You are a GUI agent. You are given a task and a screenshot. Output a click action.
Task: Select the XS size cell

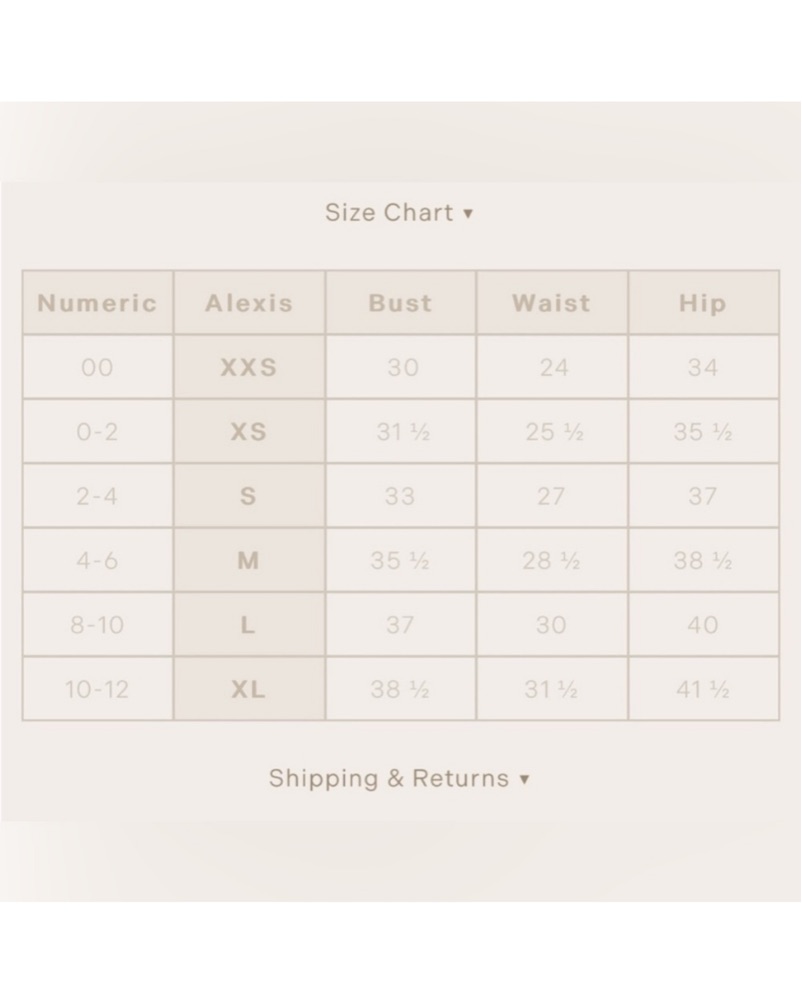point(249,432)
